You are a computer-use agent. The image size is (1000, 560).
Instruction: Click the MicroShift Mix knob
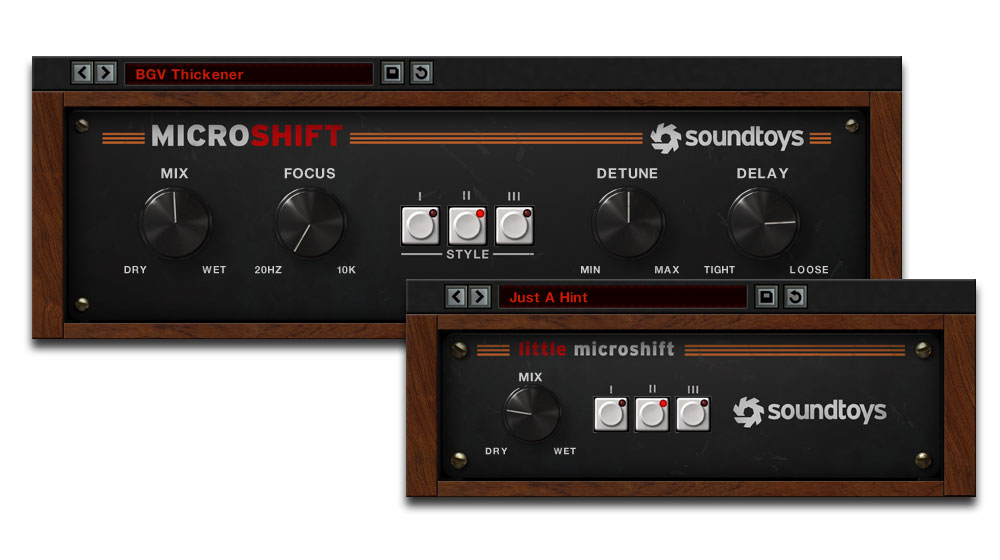tap(175, 223)
